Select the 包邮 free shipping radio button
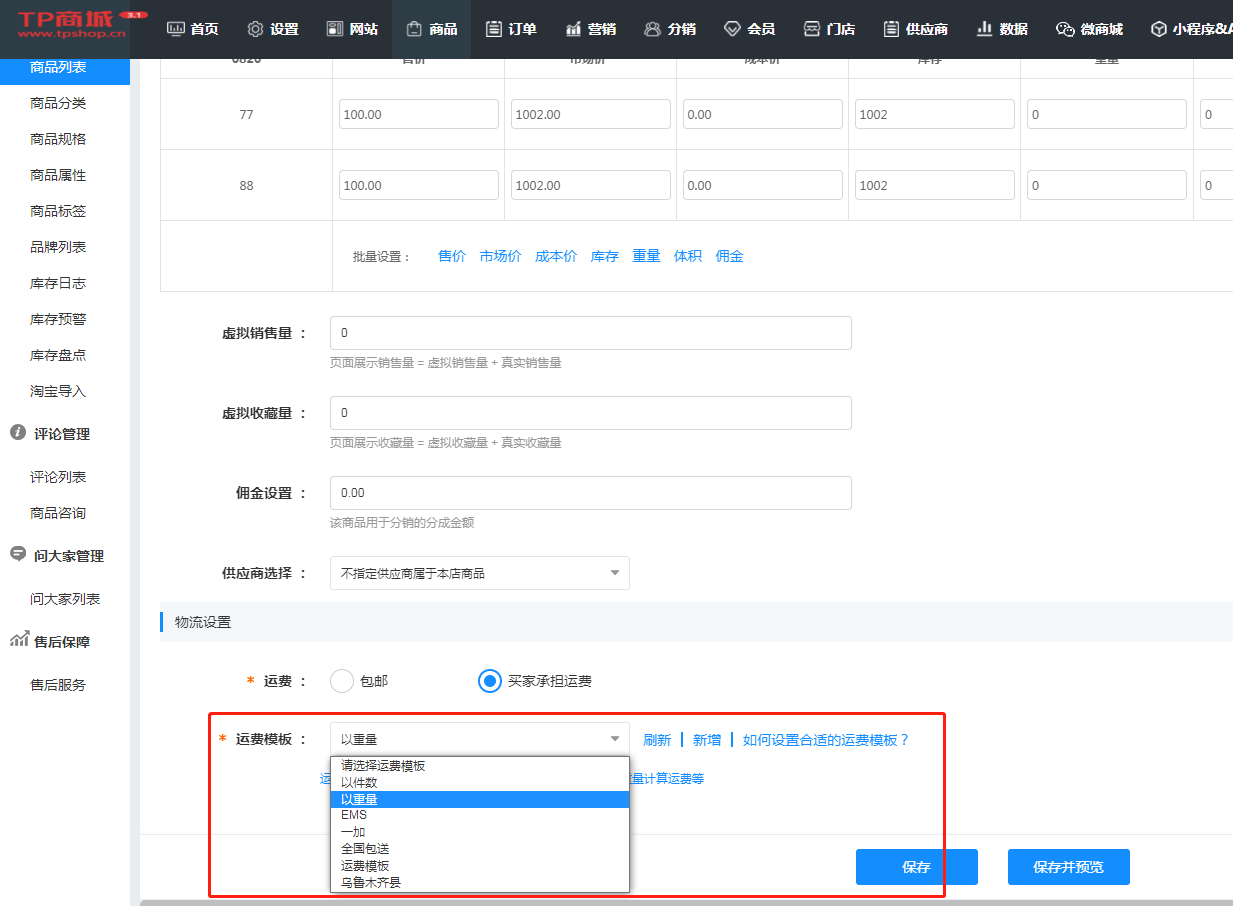This screenshot has width=1233, height=906. click(x=342, y=681)
